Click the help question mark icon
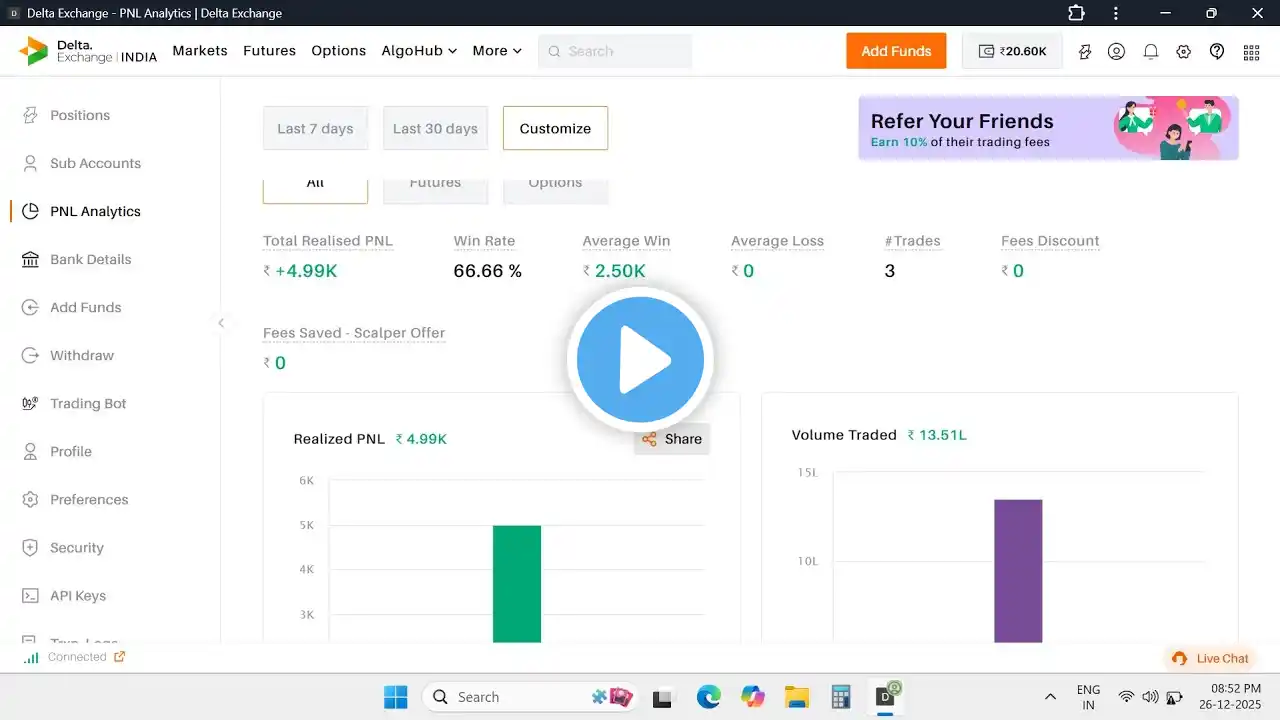This screenshot has height=720, width=1280. pos(1217,51)
